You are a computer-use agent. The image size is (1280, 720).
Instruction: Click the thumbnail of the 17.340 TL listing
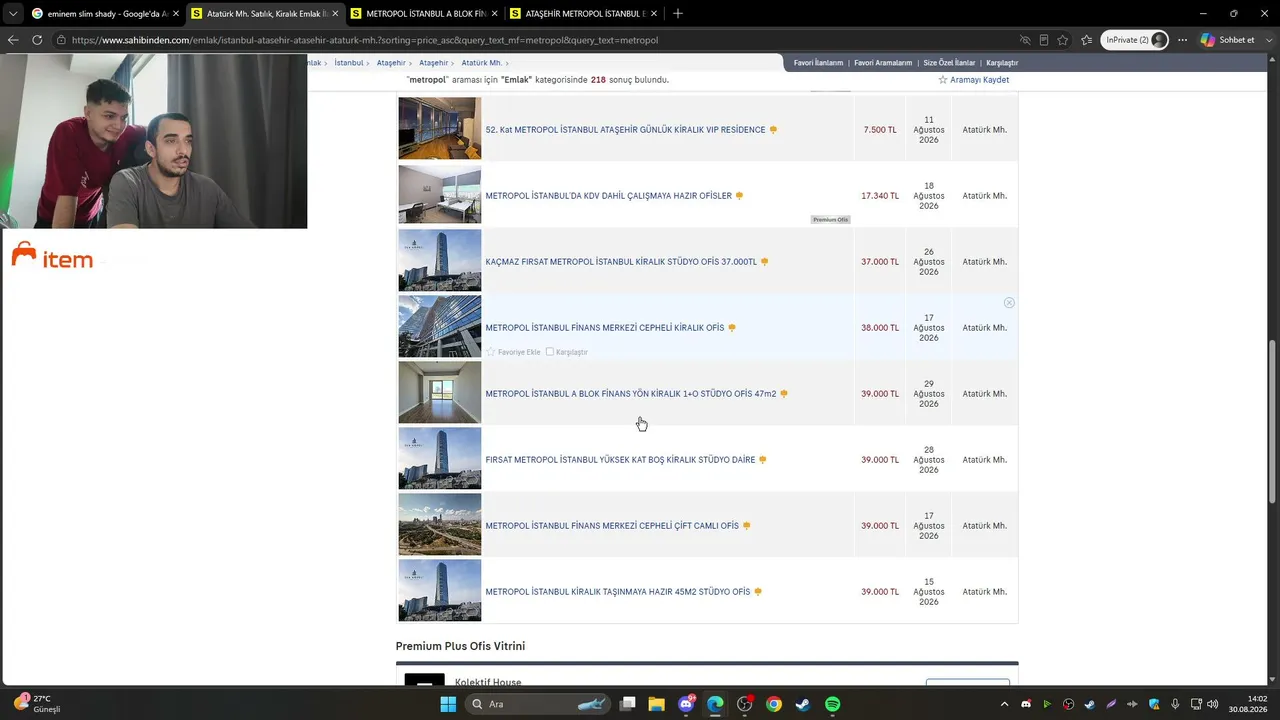click(440, 194)
